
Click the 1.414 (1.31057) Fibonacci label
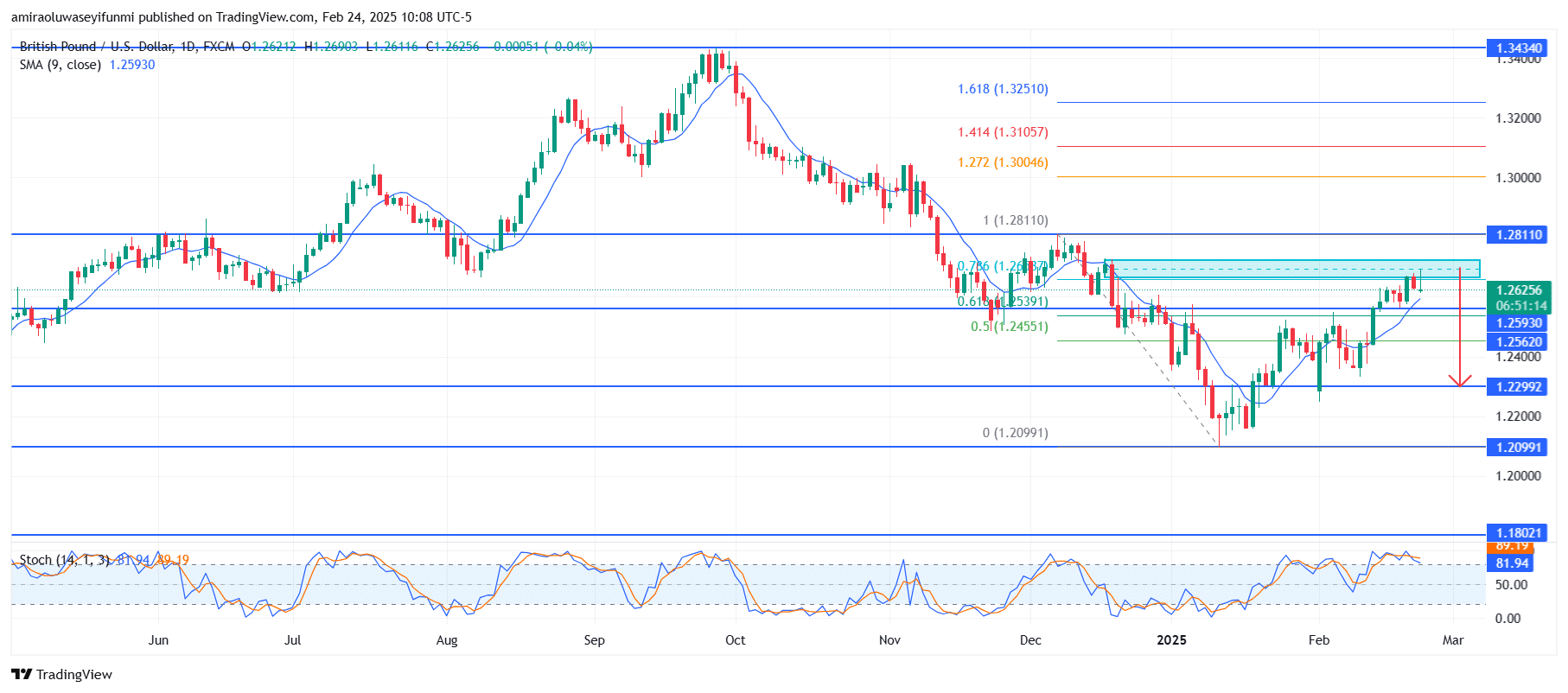tap(1003, 132)
